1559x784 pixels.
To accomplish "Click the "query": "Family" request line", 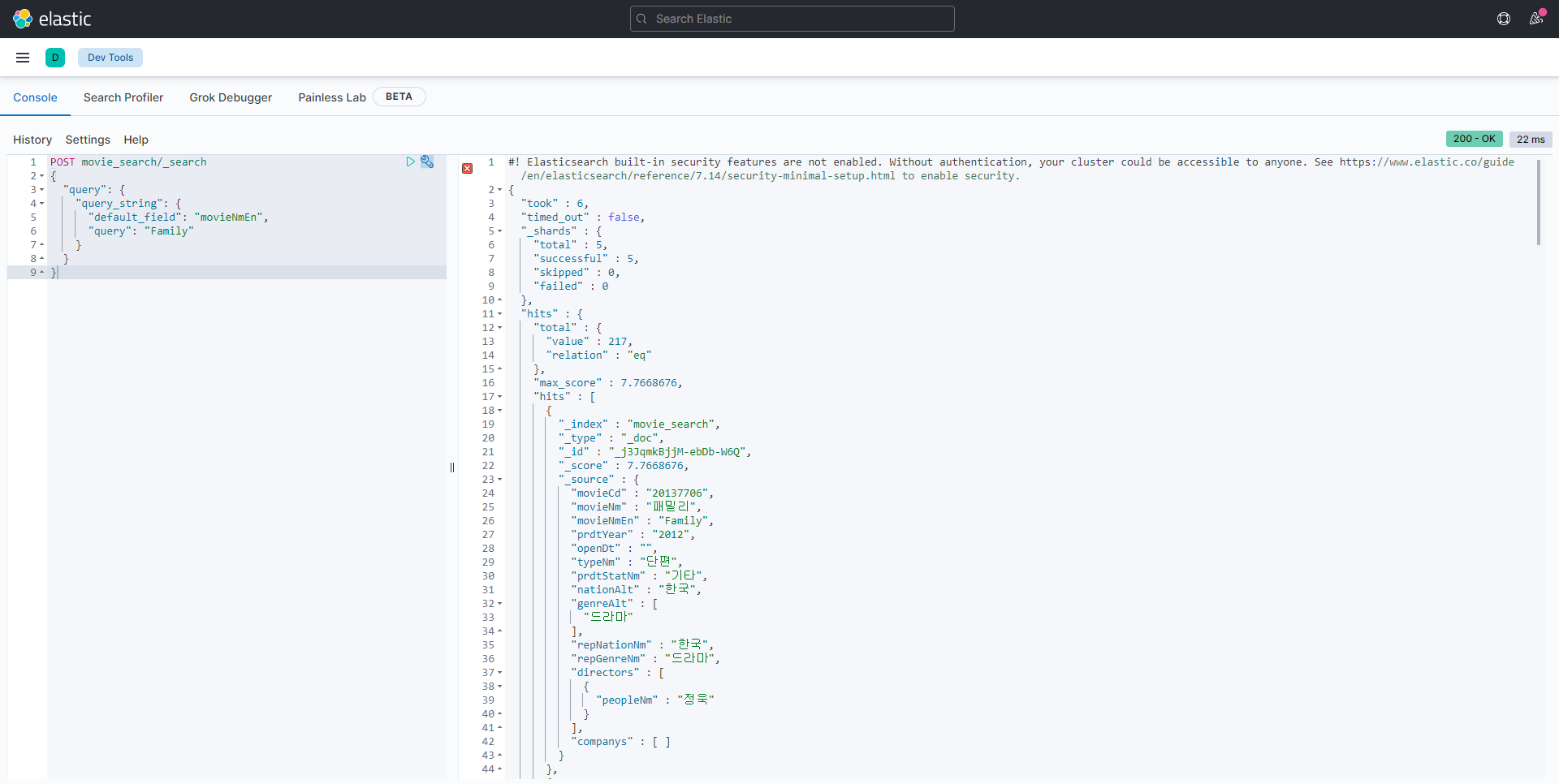I will tap(140, 231).
